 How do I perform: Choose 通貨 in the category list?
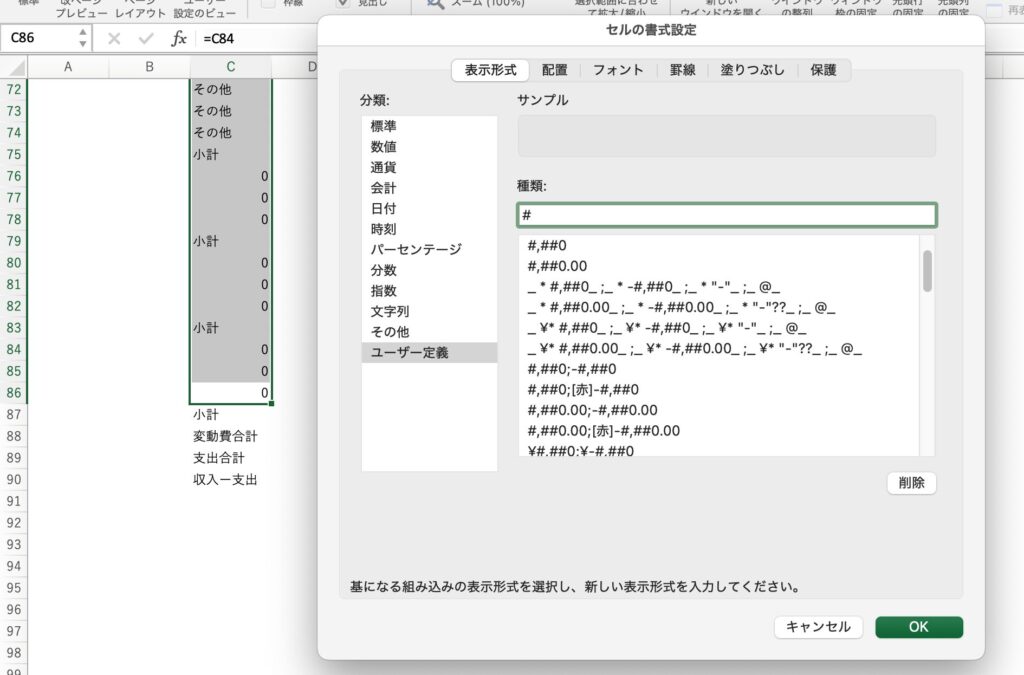click(x=383, y=167)
